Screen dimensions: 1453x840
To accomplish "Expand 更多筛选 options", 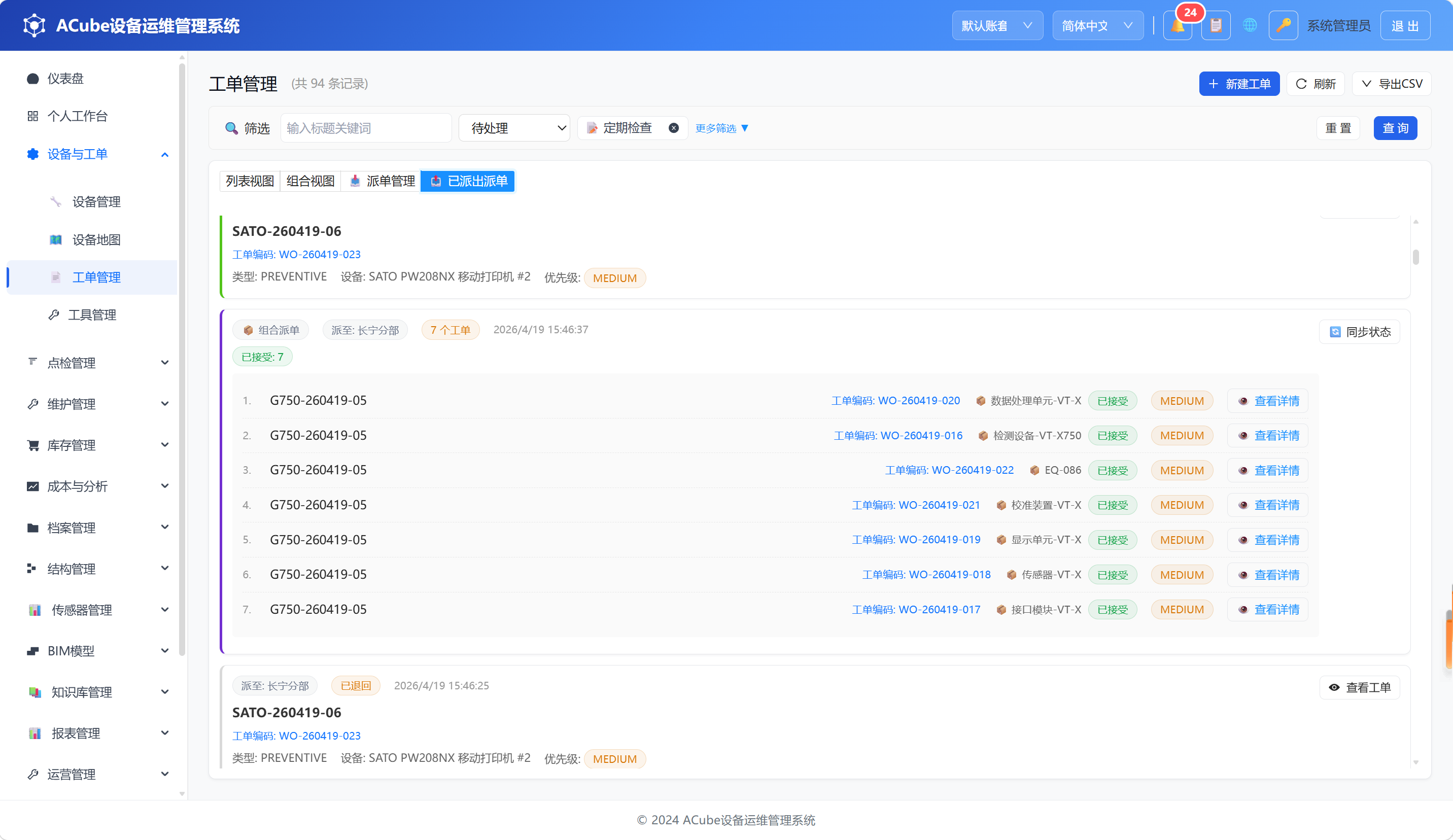I will click(x=721, y=128).
